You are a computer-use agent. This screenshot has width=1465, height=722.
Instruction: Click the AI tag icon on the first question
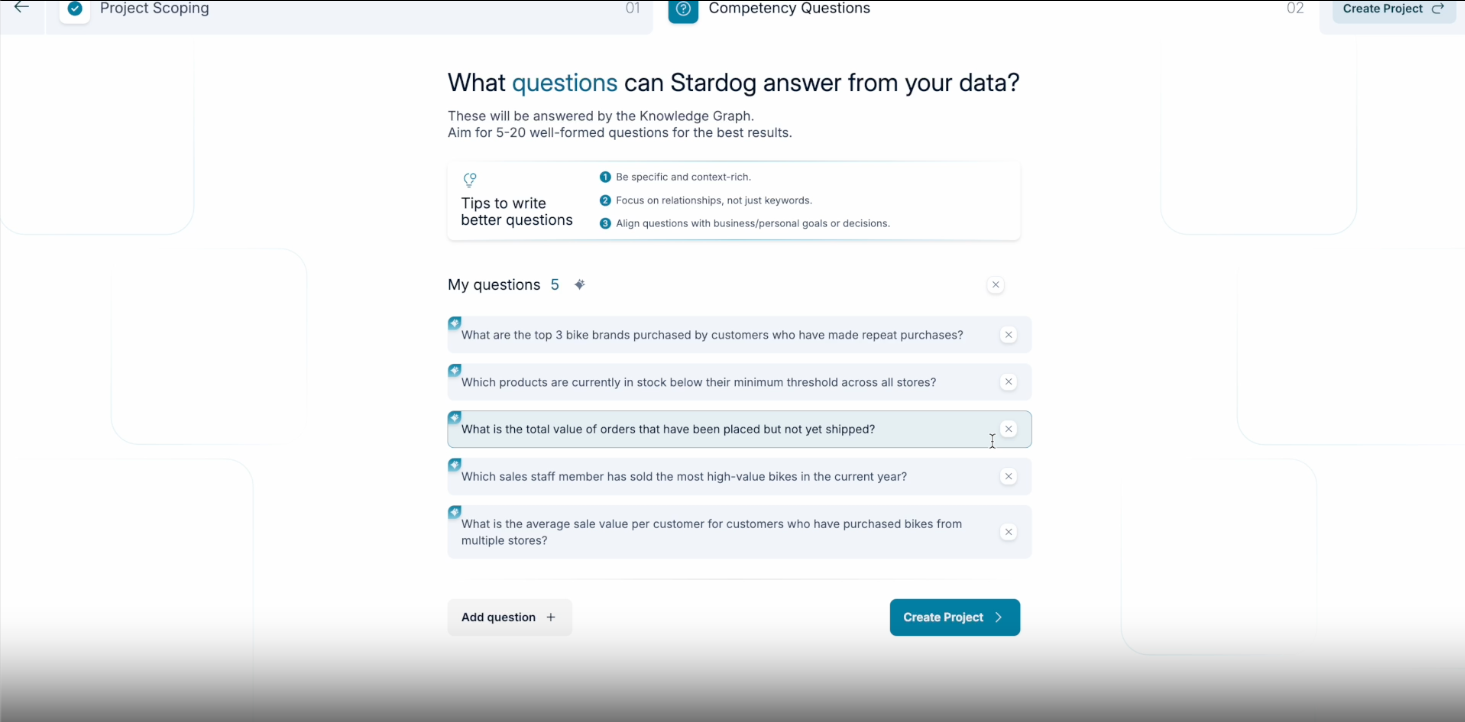point(454,323)
